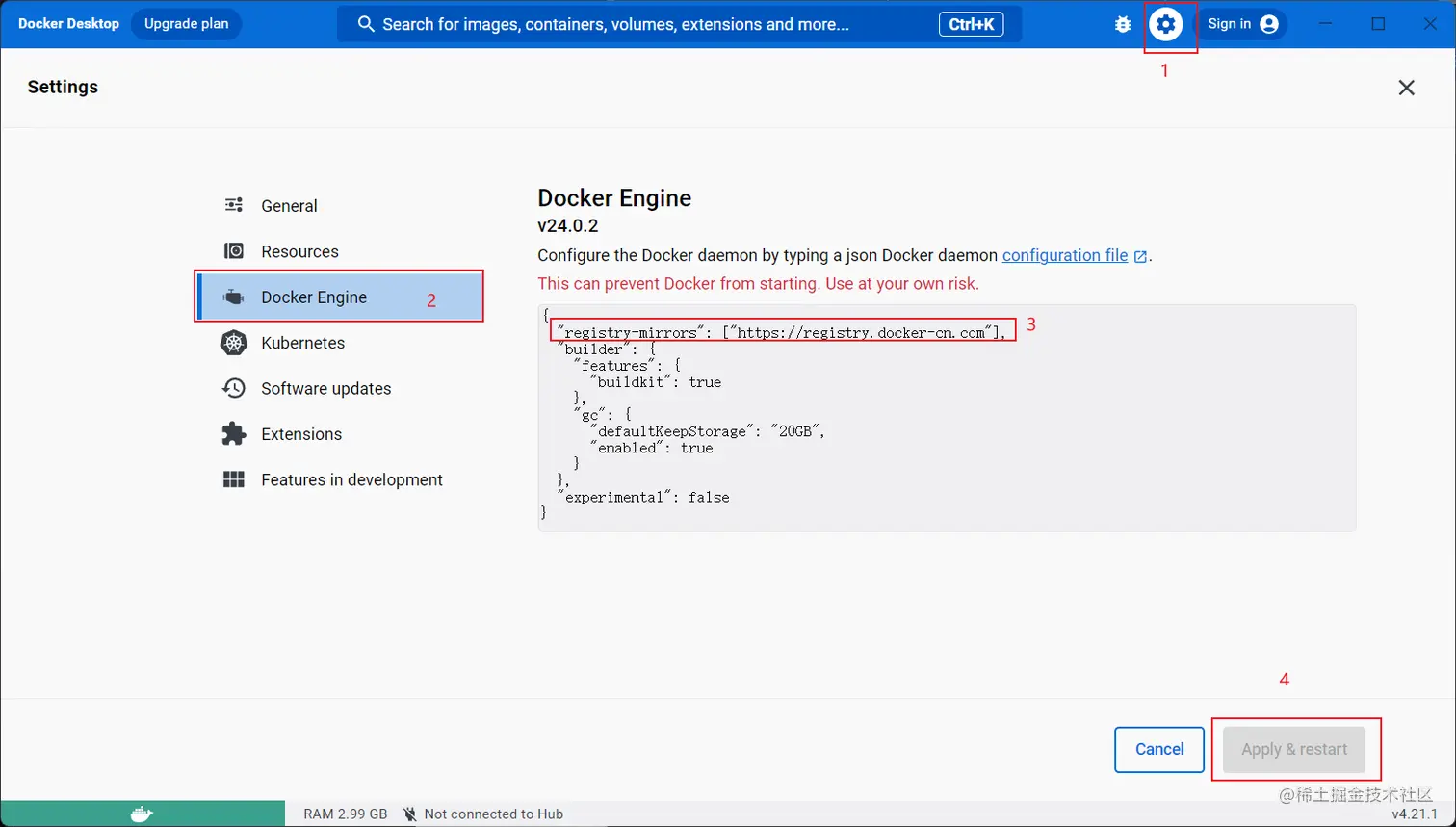Close the Settings panel with X
The image size is (1456, 827).
(x=1406, y=88)
